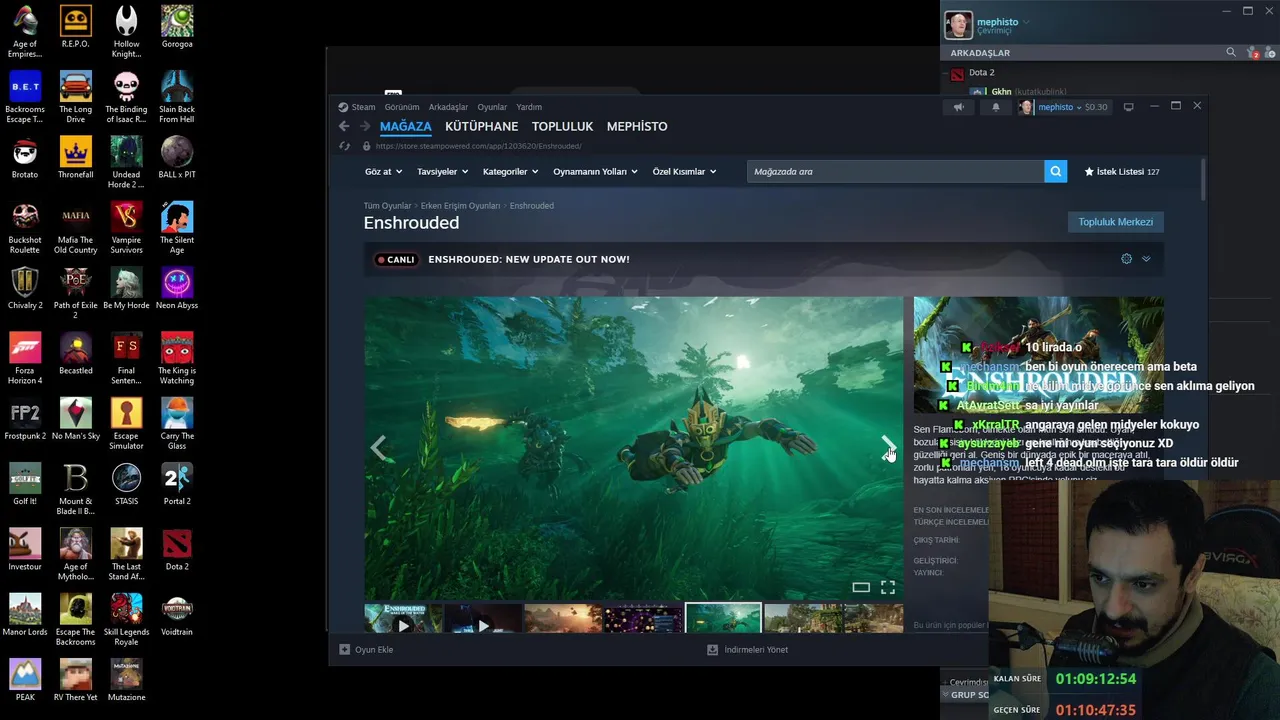Select the Gorogoa desktop icon

pos(177,27)
